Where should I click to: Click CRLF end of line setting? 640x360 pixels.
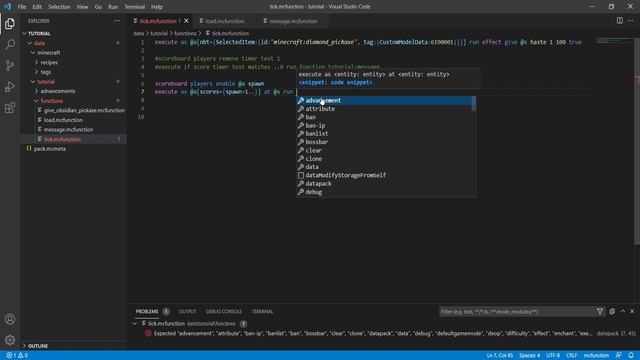[x=571, y=356]
